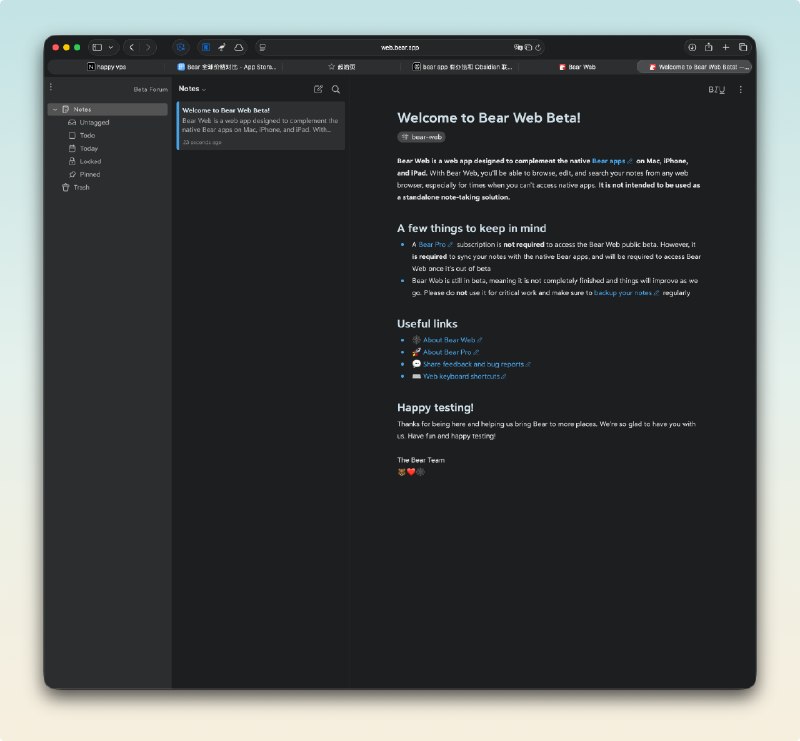Image resolution: width=800 pixels, height=741 pixels.
Task: Click the bird extension icon in the toolbar
Action: click(222, 47)
